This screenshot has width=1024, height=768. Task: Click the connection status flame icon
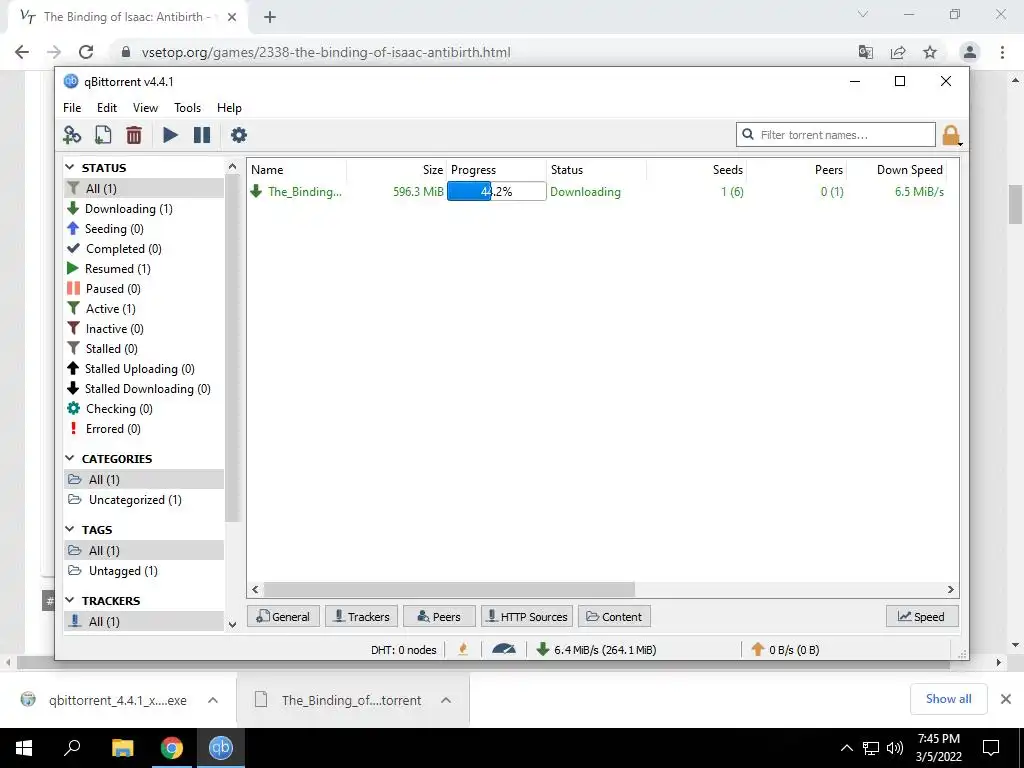463,649
